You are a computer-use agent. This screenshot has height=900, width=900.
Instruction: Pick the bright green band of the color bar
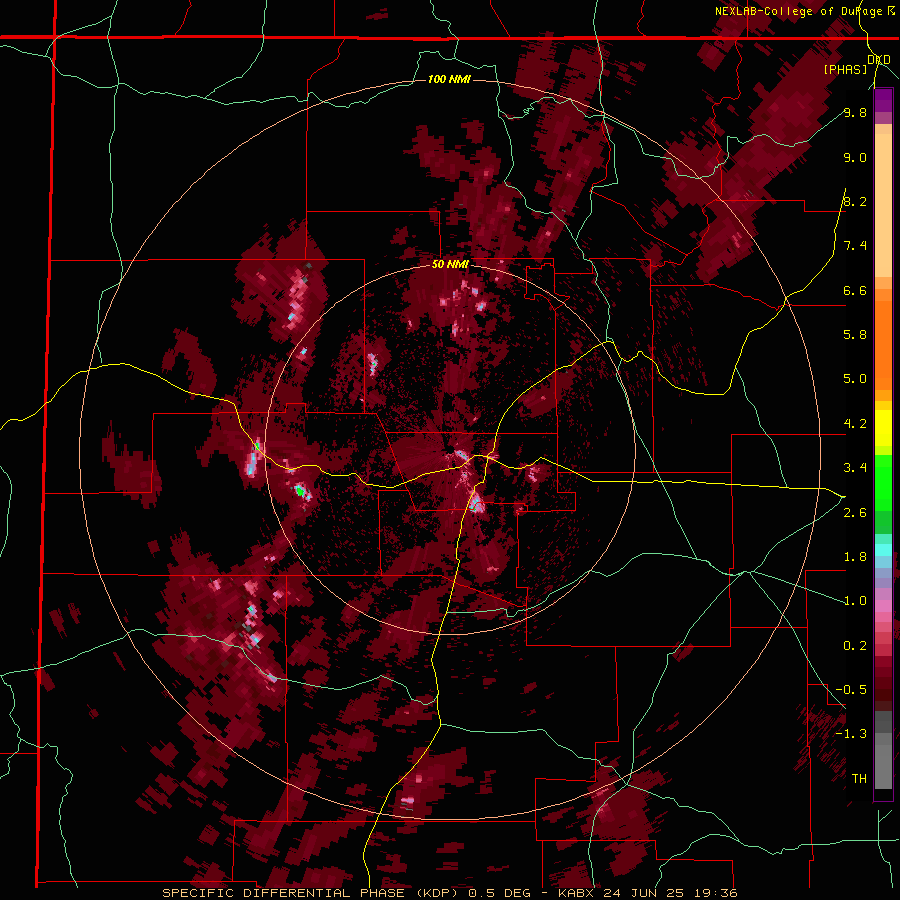tap(883, 483)
